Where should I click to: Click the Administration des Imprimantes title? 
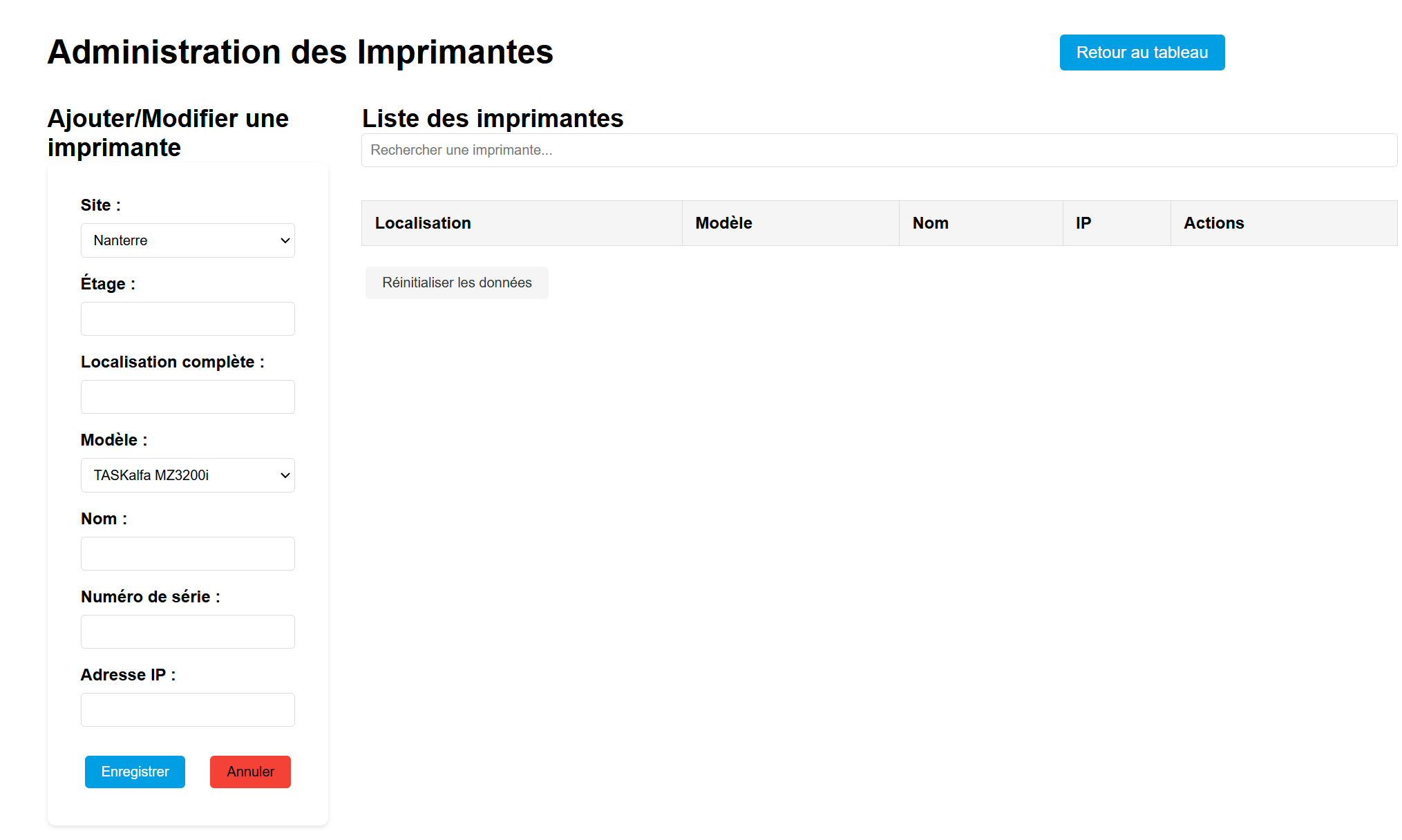pyautogui.click(x=299, y=51)
